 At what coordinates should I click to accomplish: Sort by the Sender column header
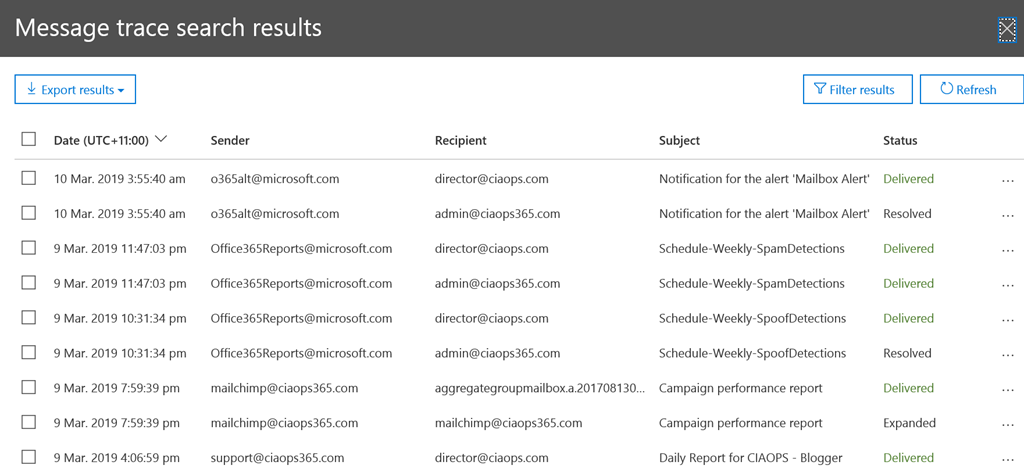click(x=230, y=141)
